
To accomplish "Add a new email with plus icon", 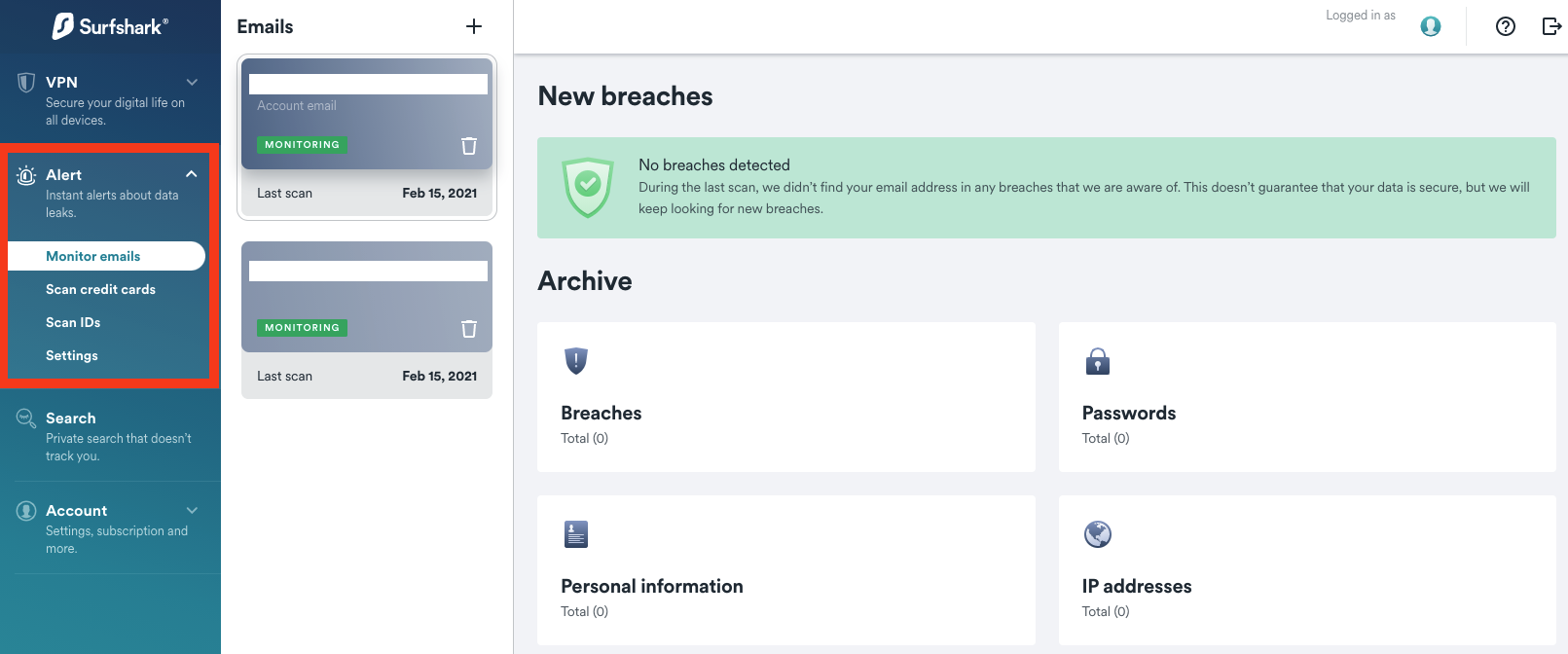I will 474,26.
